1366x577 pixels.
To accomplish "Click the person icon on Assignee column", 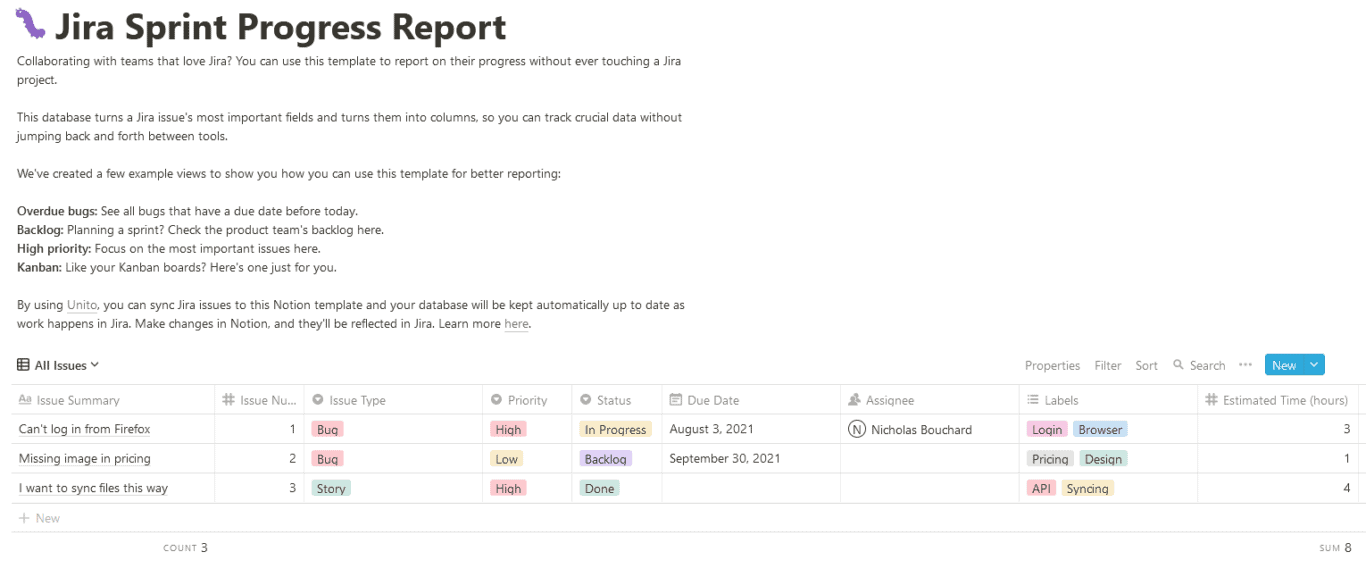I will pos(854,400).
